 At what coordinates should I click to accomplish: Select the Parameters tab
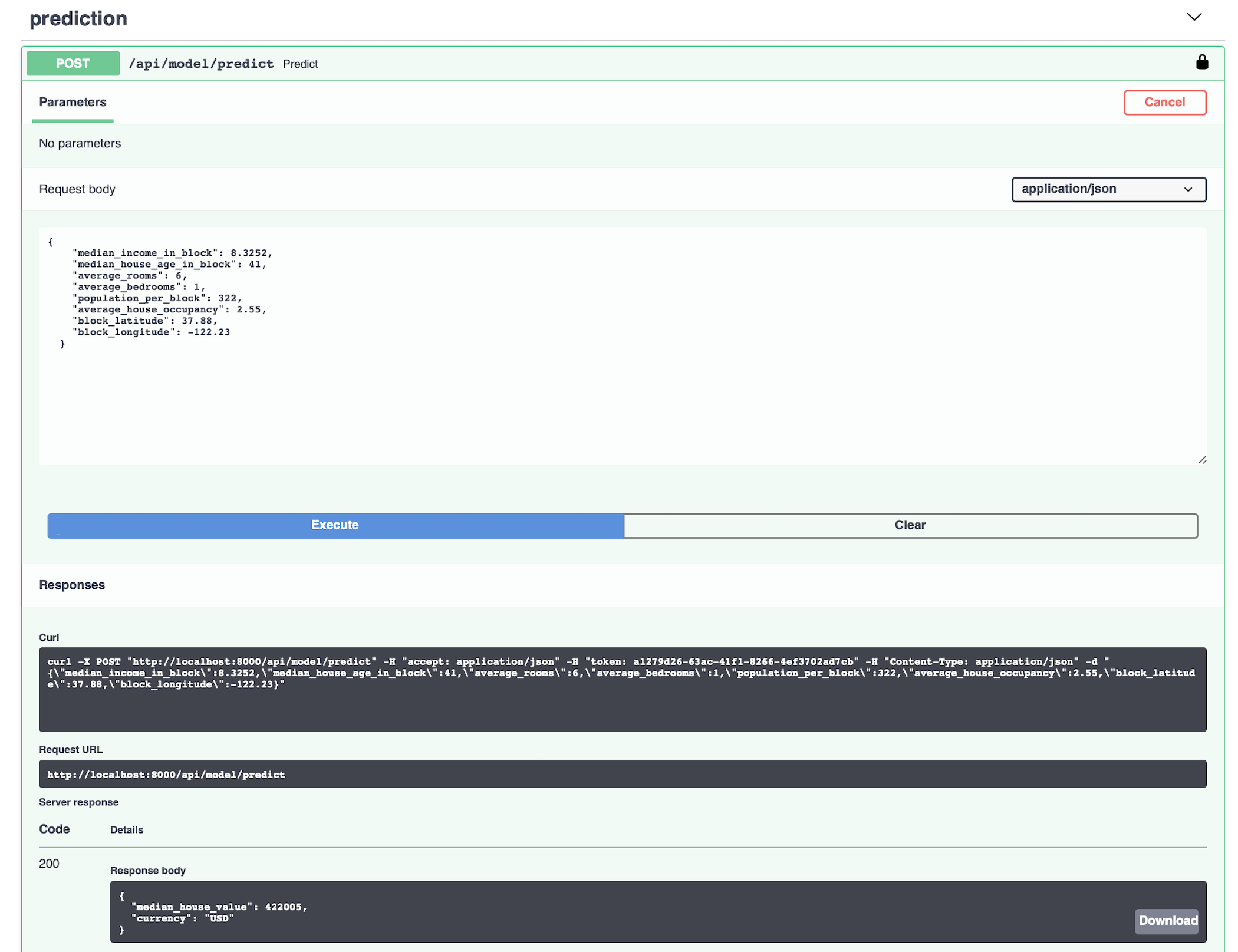coord(73,103)
